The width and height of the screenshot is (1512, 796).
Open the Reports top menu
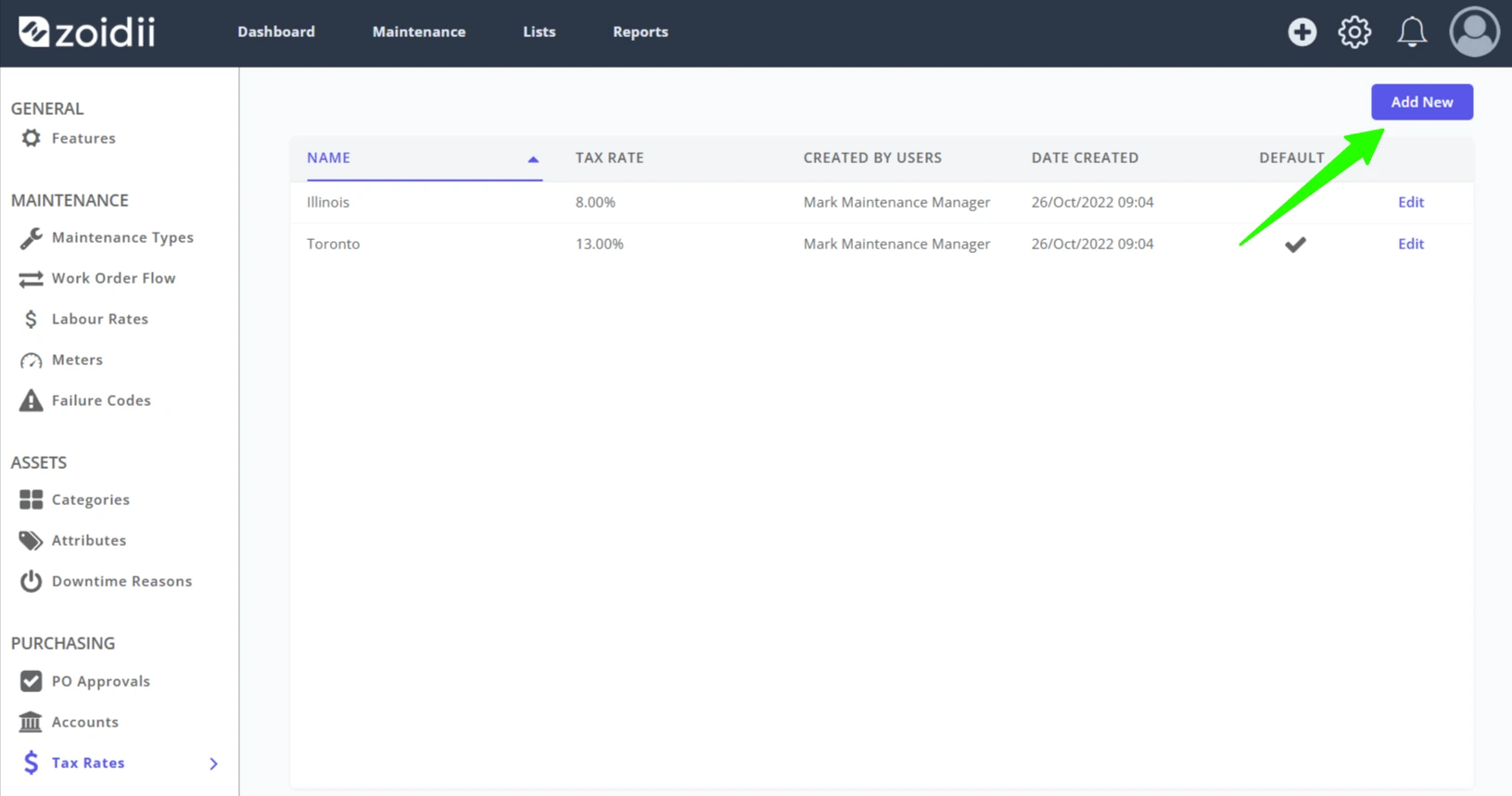click(641, 32)
